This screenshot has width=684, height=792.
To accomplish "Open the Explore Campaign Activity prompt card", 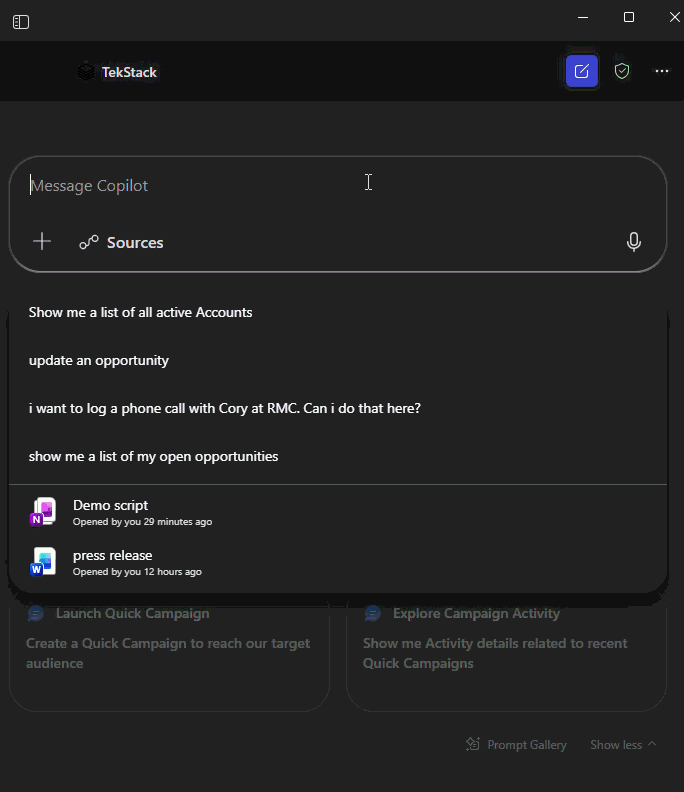I will 506,656.
